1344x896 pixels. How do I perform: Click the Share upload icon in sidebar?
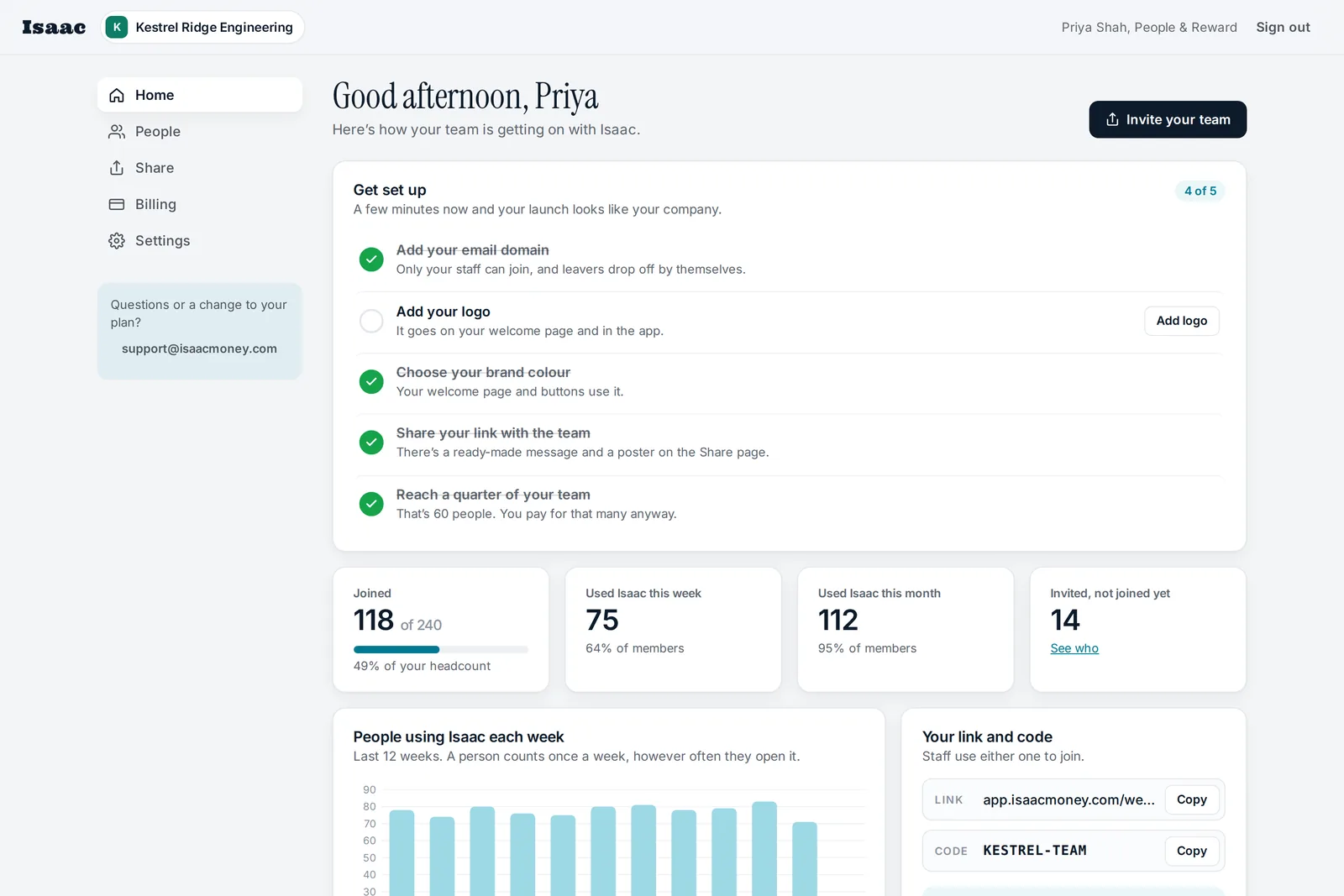coord(117,168)
